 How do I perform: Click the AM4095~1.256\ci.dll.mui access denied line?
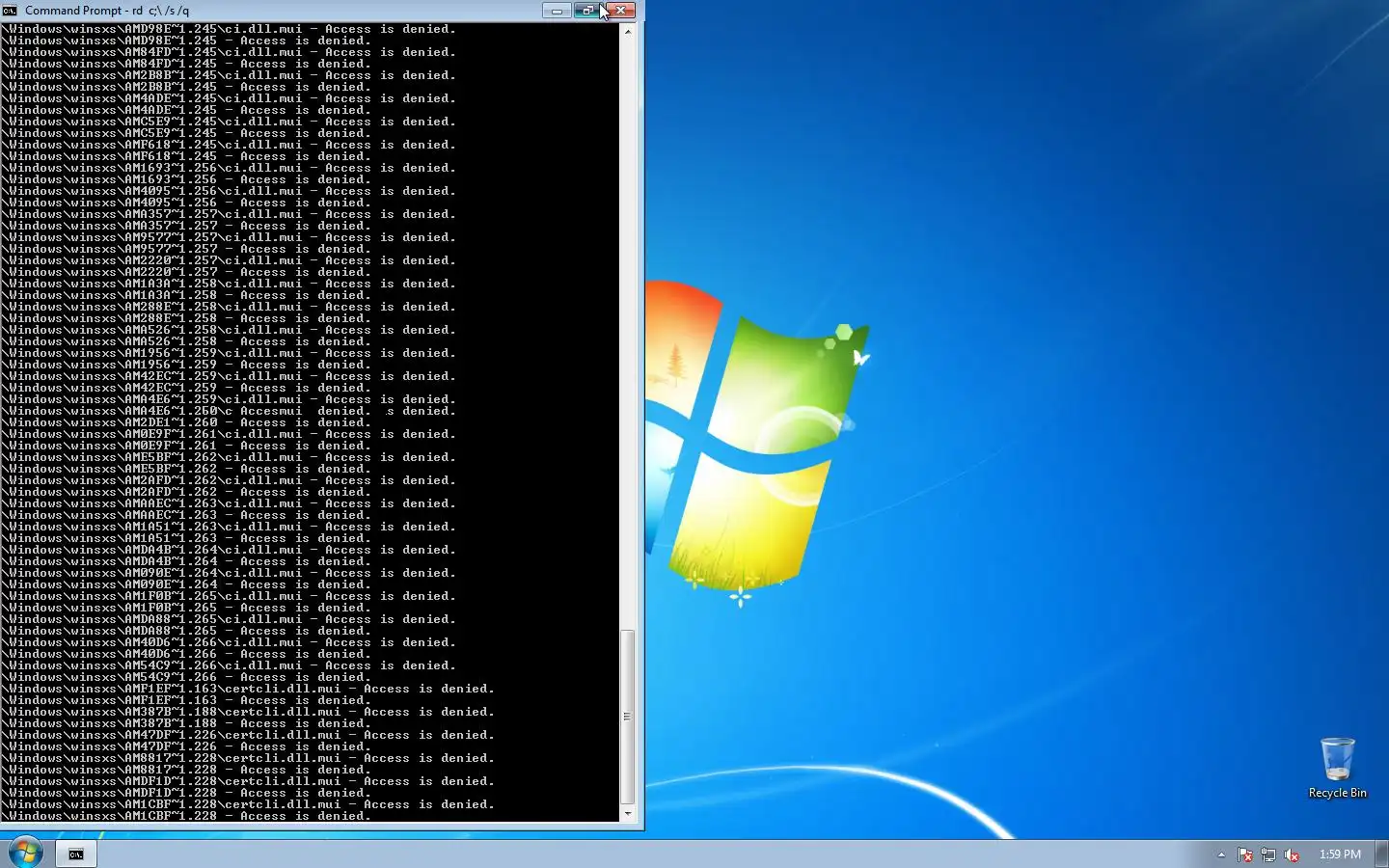coord(229,191)
